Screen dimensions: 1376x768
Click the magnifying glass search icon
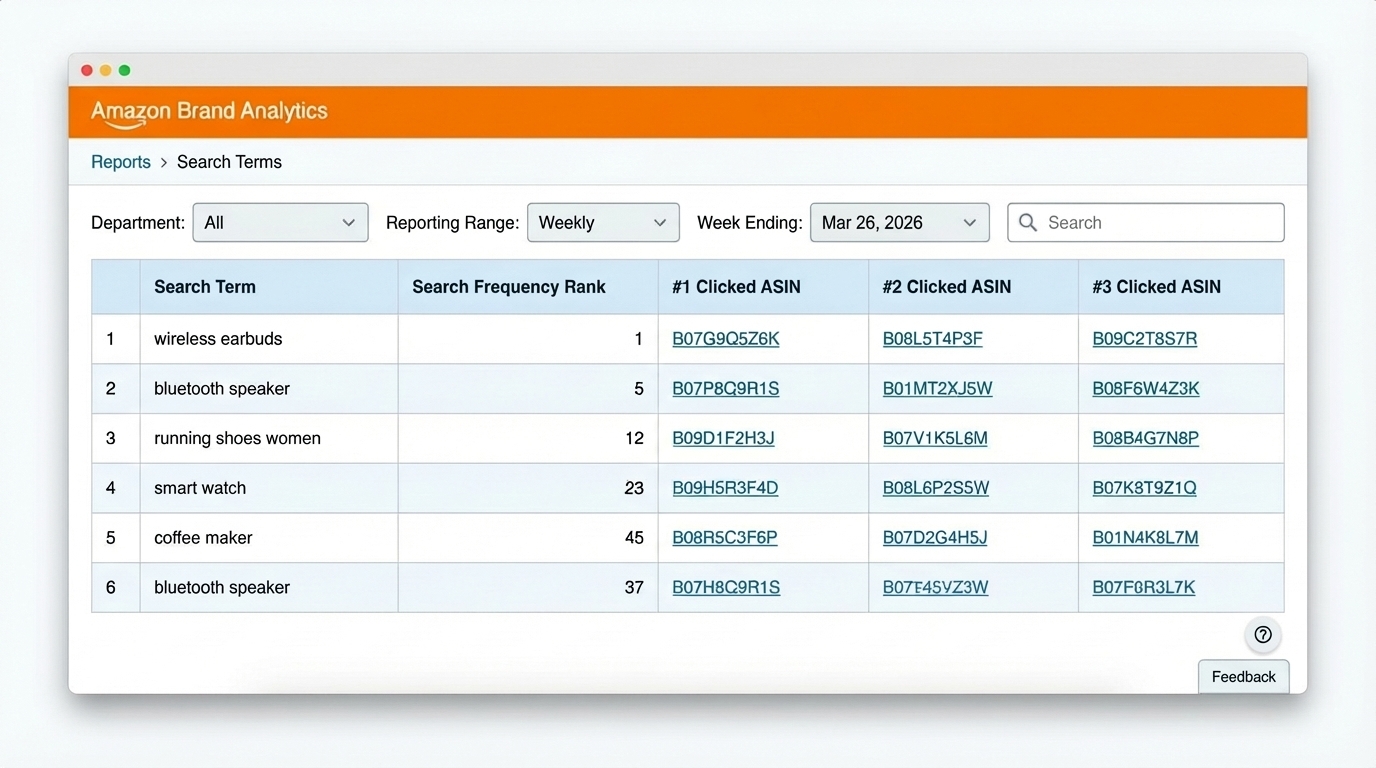point(1027,222)
